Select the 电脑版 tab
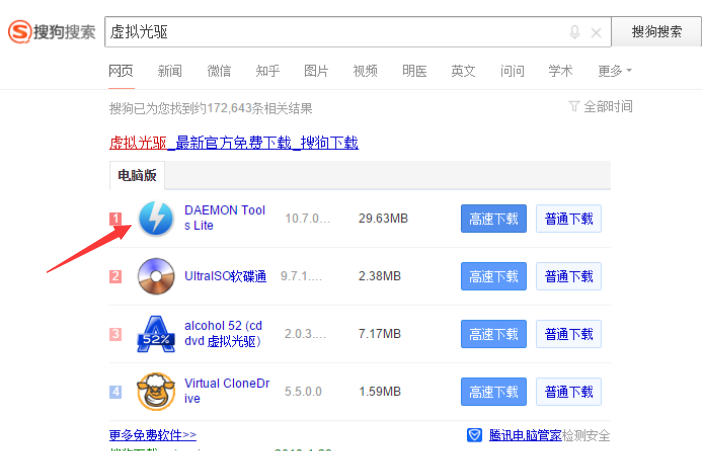Viewport: 727px width, 451px height. 138,176
